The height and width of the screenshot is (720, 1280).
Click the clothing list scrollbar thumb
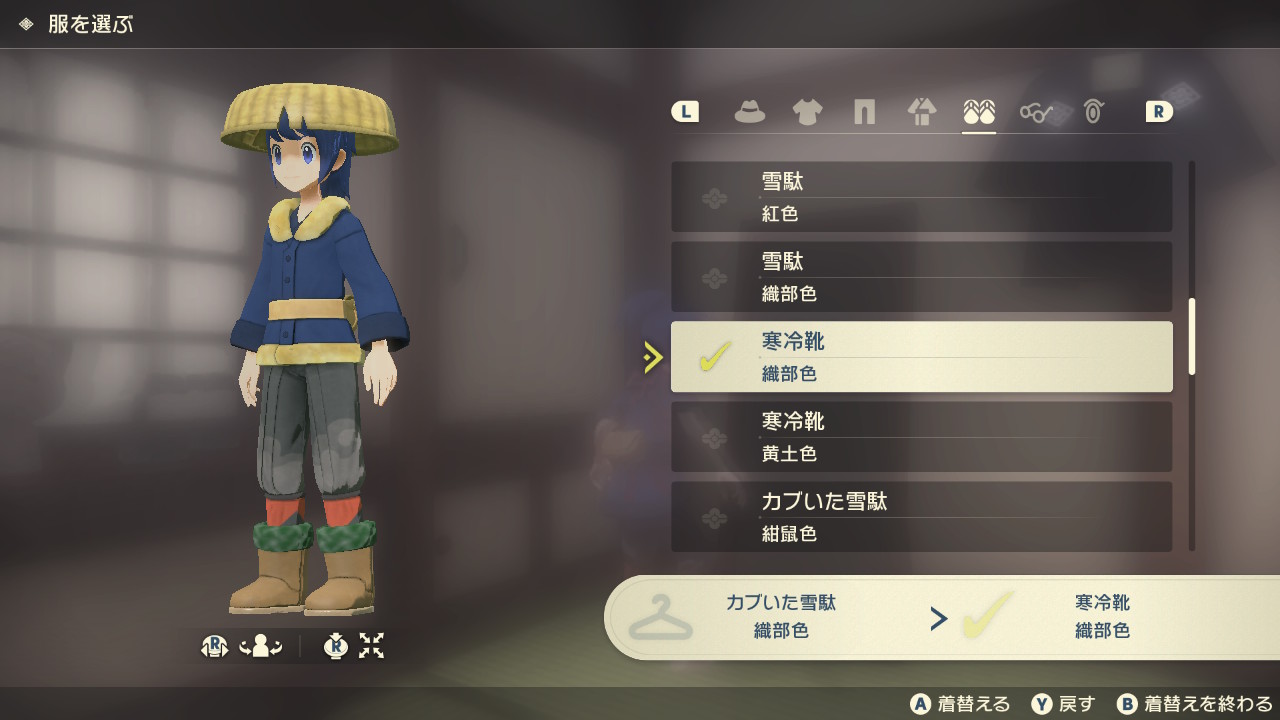coord(1192,337)
